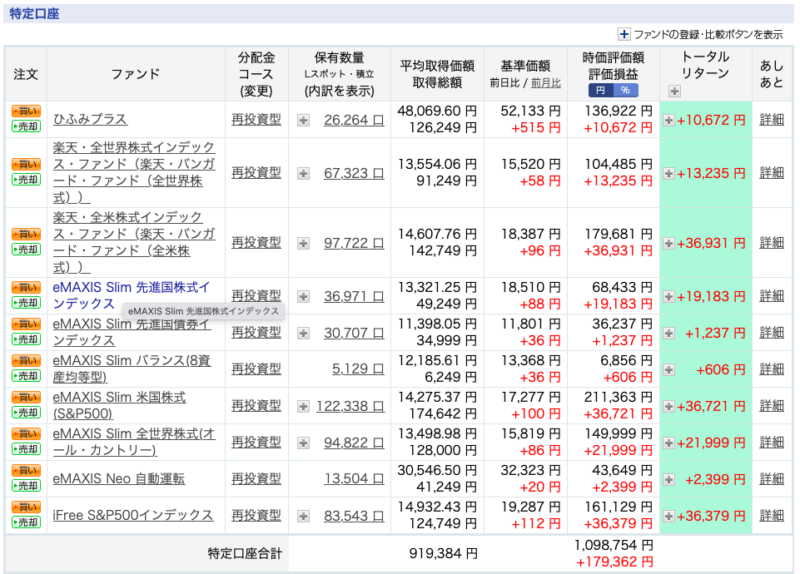800x574 pixels.
Task: Click 再投資型 link for ひふみプラス
Action: point(256,119)
